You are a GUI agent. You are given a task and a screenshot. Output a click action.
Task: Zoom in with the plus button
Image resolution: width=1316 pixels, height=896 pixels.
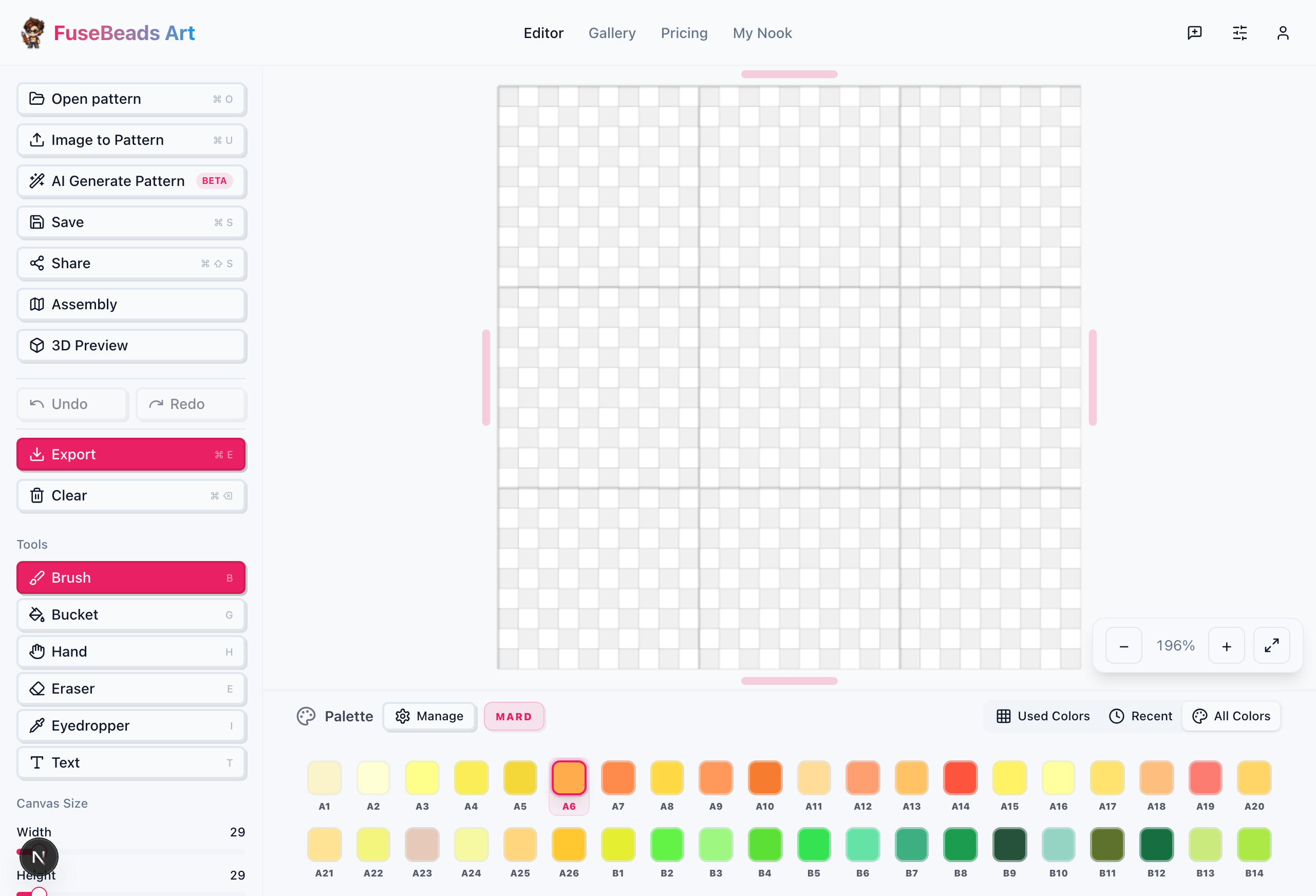tap(1227, 646)
